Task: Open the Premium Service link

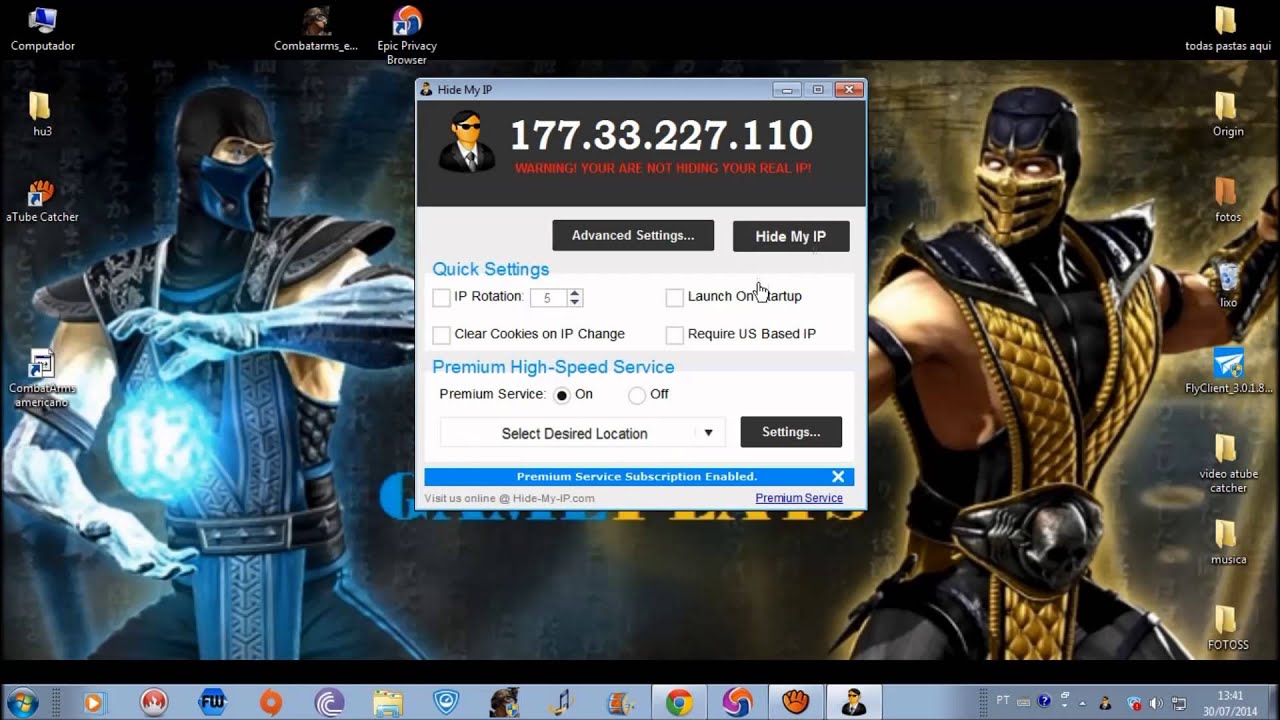Action: (x=799, y=498)
